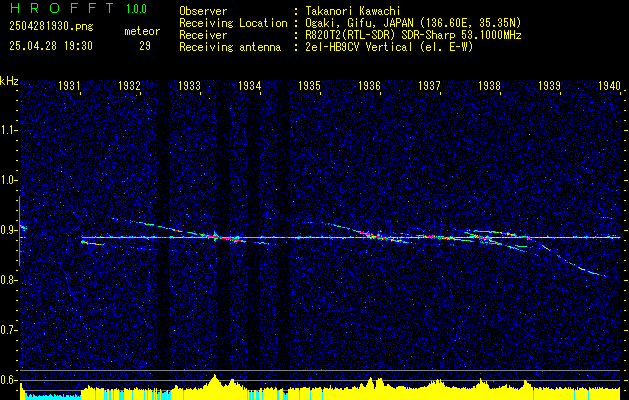Click the 1937 time marker
This screenshot has height=400, width=629.
[x=429, y=85]
